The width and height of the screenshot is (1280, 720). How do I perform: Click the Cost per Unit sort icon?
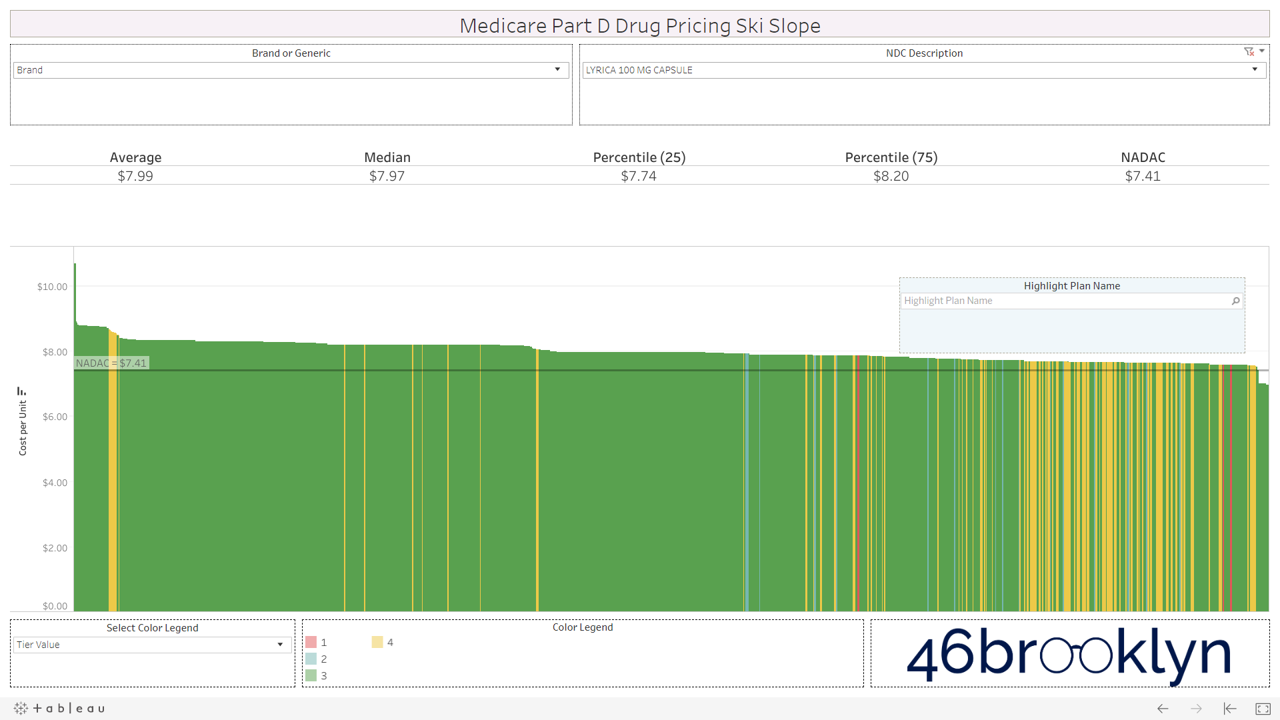click(x=21, y=391)
